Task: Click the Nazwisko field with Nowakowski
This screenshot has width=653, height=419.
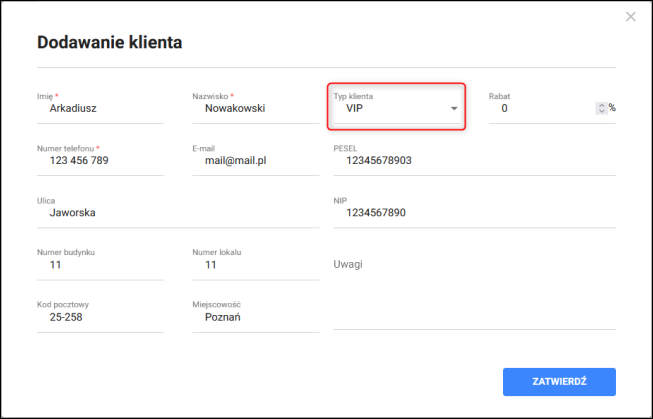Action: [255, 109]
